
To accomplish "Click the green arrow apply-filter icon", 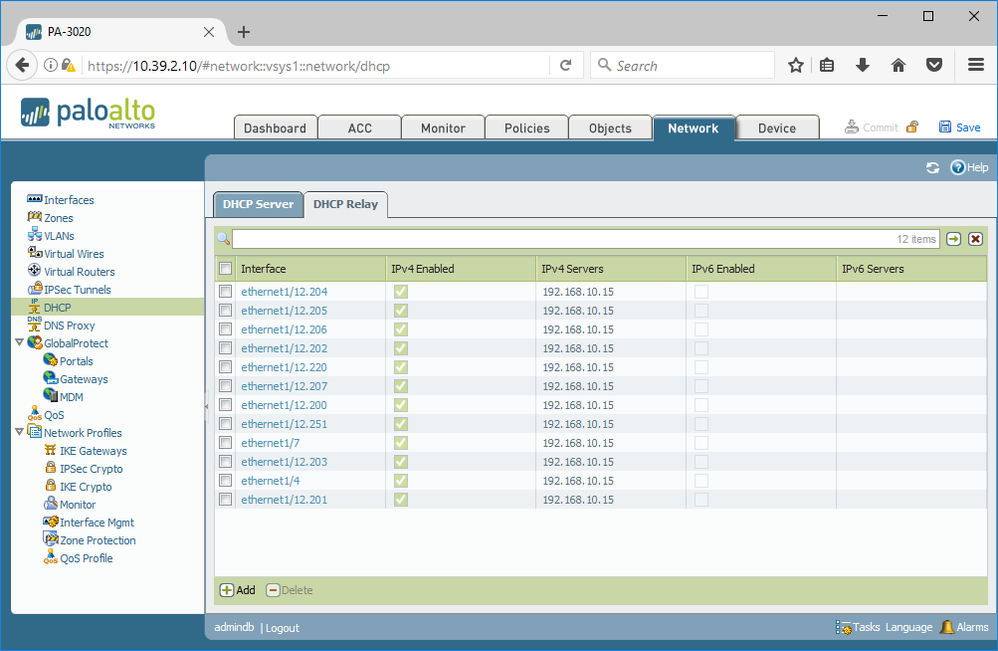I will click(953, 239).
